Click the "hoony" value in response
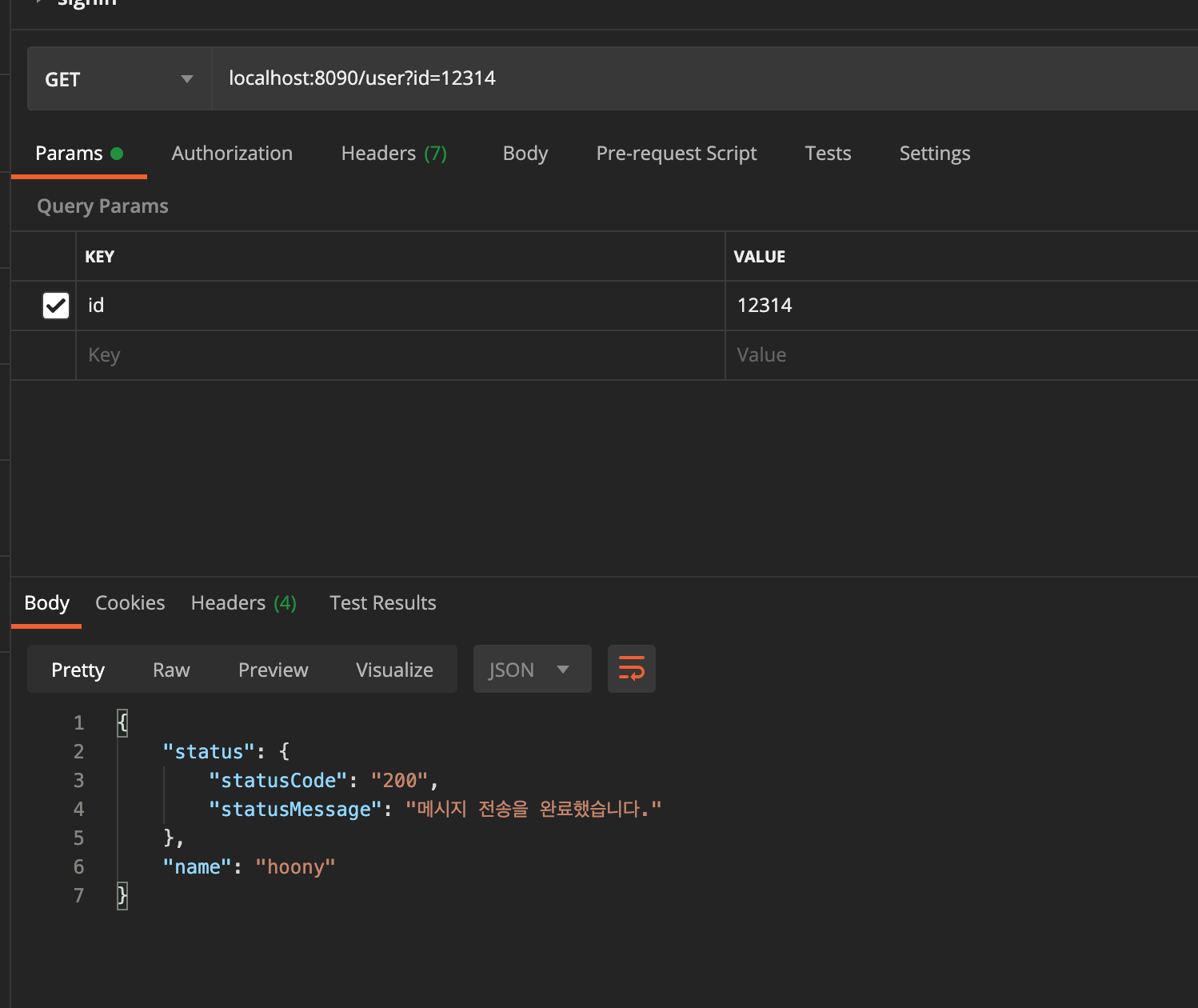This screenshot has height=1008, width=1198. (x=295, y=867)
